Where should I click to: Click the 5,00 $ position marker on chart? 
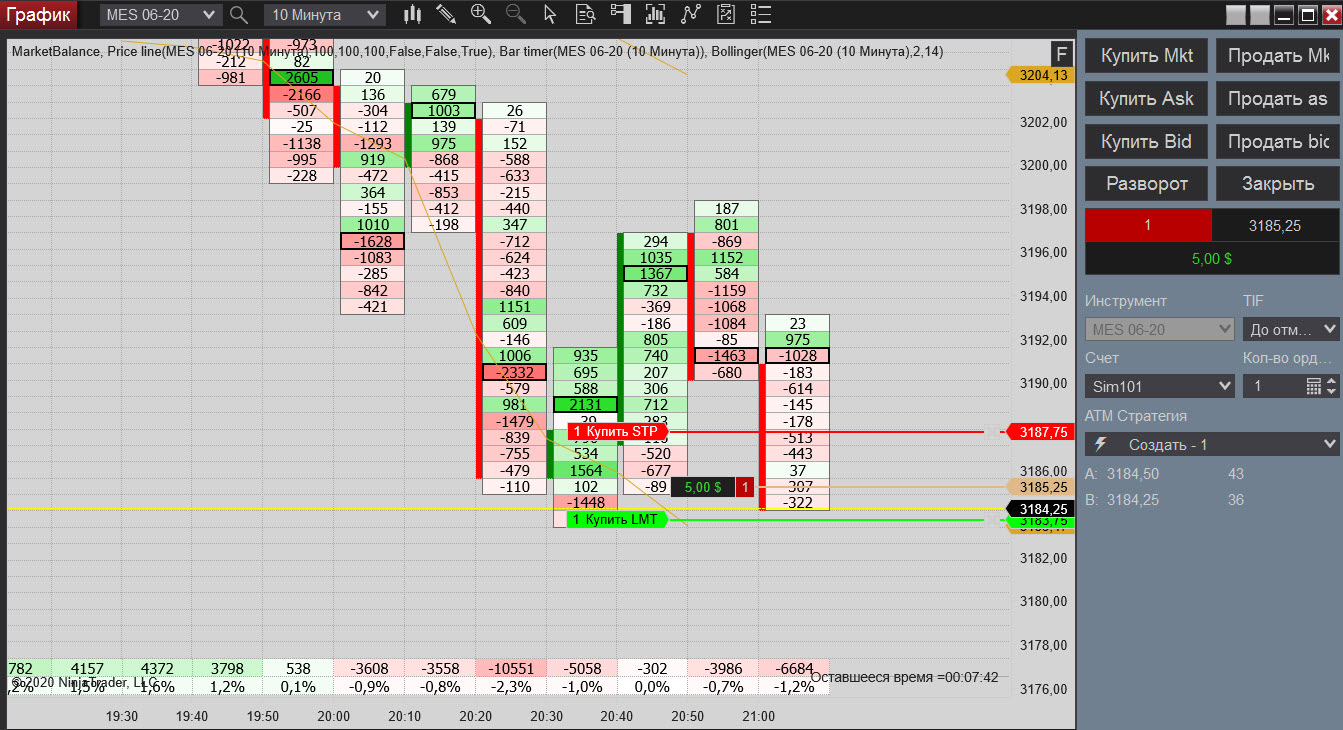pyautogui.click(x=702, y=487)
